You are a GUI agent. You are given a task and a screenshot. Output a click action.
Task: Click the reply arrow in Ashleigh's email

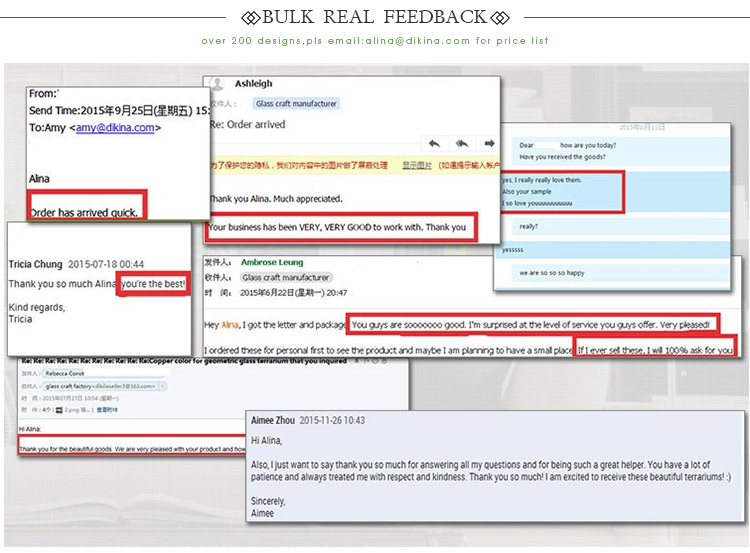435,143
